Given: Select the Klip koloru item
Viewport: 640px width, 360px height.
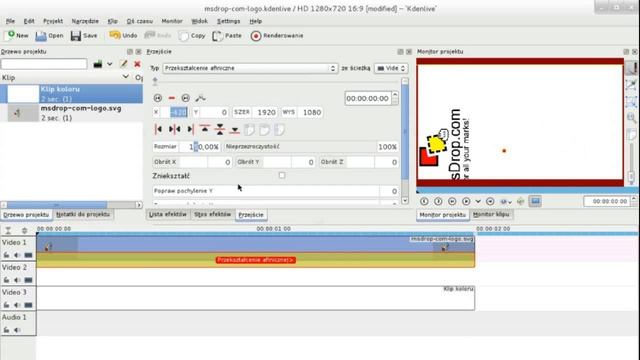Looking at the screenshot, I should [x=71, y=93].
